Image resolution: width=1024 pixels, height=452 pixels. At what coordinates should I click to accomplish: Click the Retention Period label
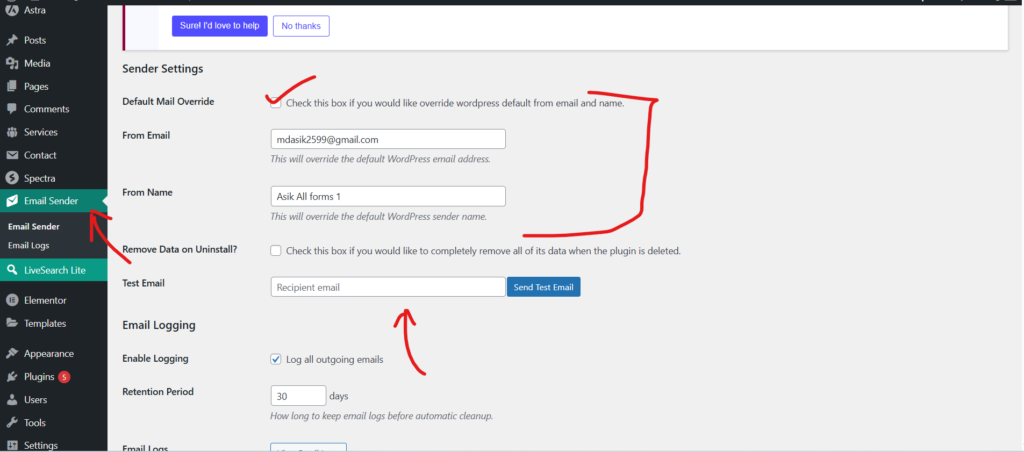pyautogui.click(x=157, y=392)
